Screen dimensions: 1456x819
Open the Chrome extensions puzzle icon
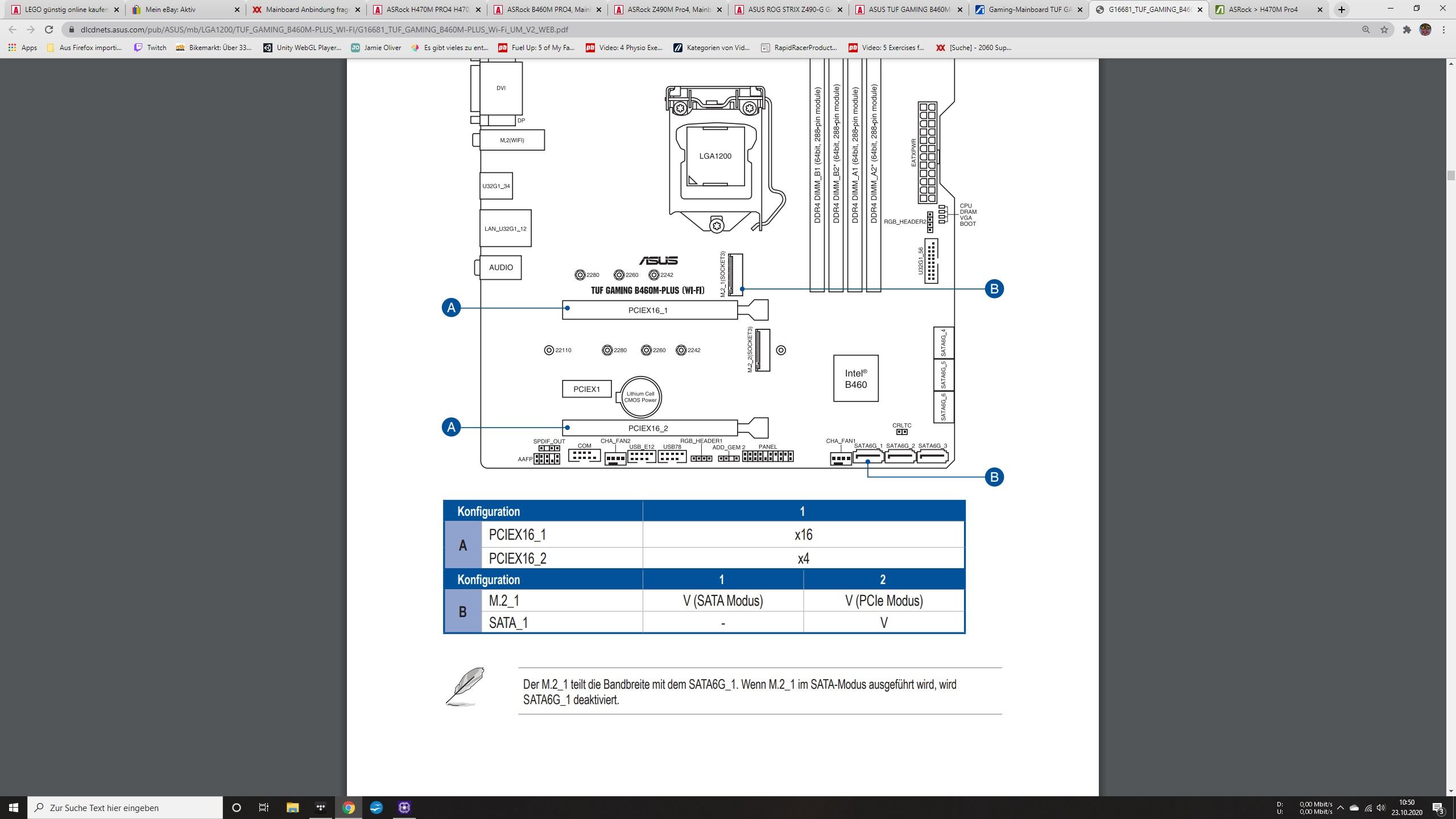[1407, 30]
